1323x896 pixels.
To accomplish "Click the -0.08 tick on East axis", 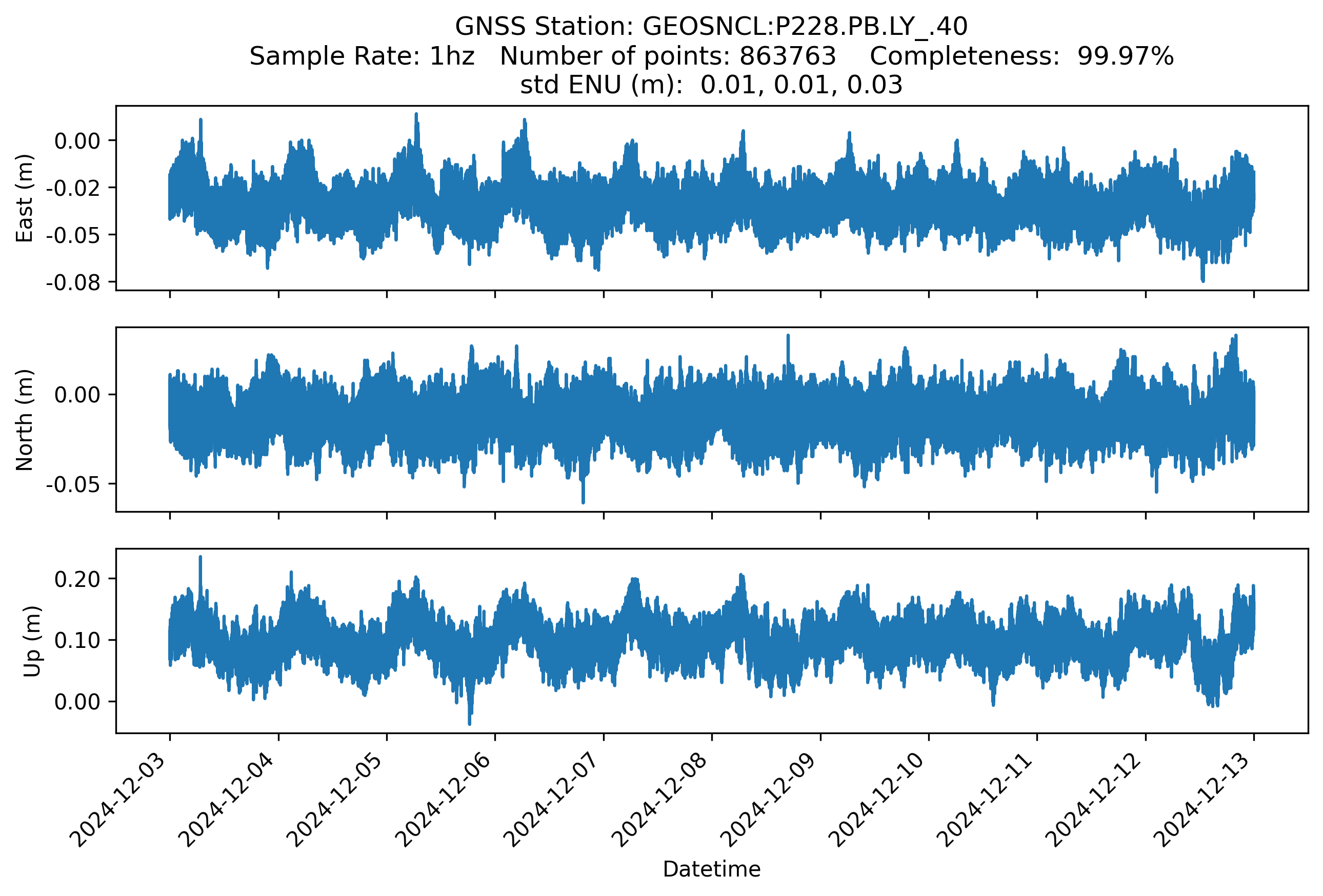I will (73, 282).
